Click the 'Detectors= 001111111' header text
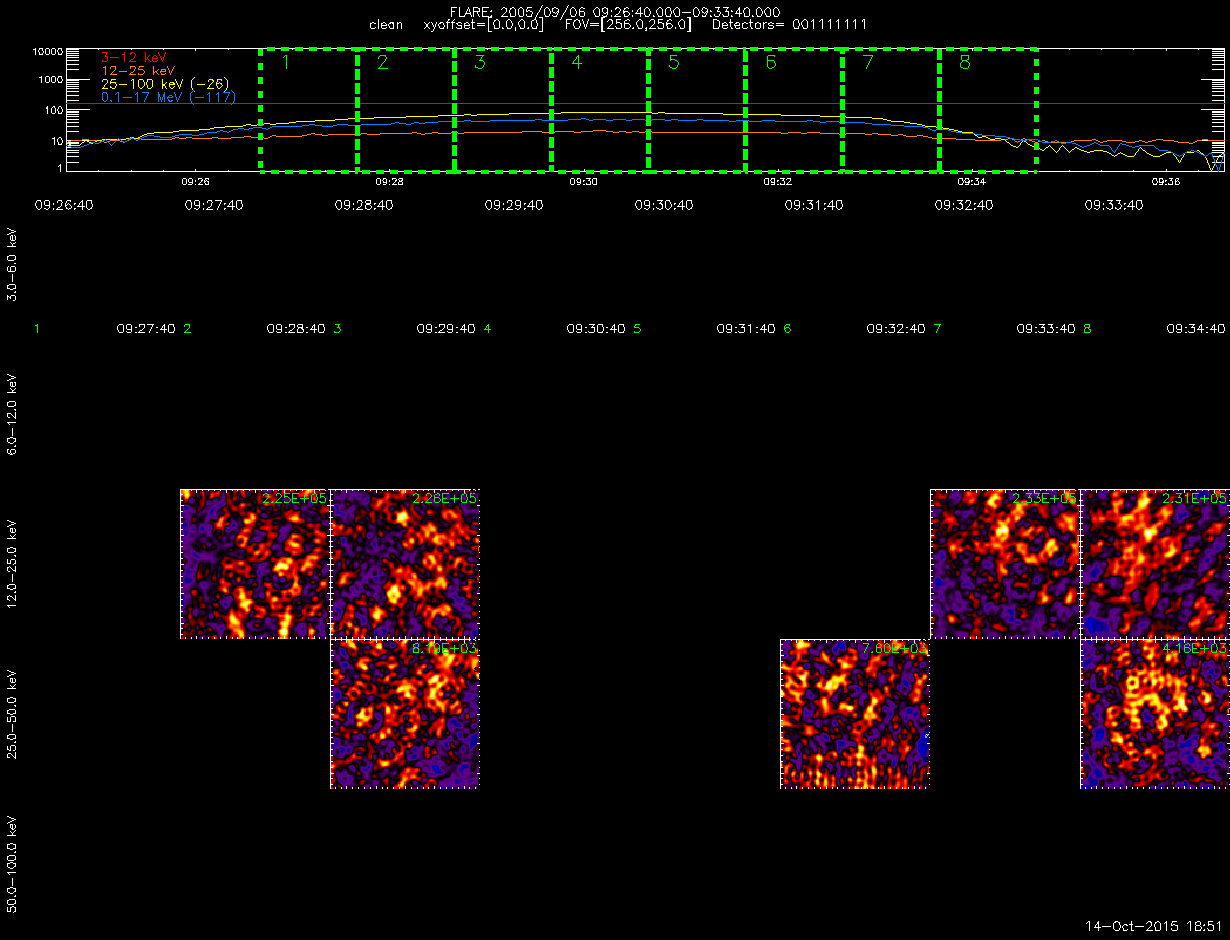The width and height of the screenshot is (1230, 940). [789, 24]
